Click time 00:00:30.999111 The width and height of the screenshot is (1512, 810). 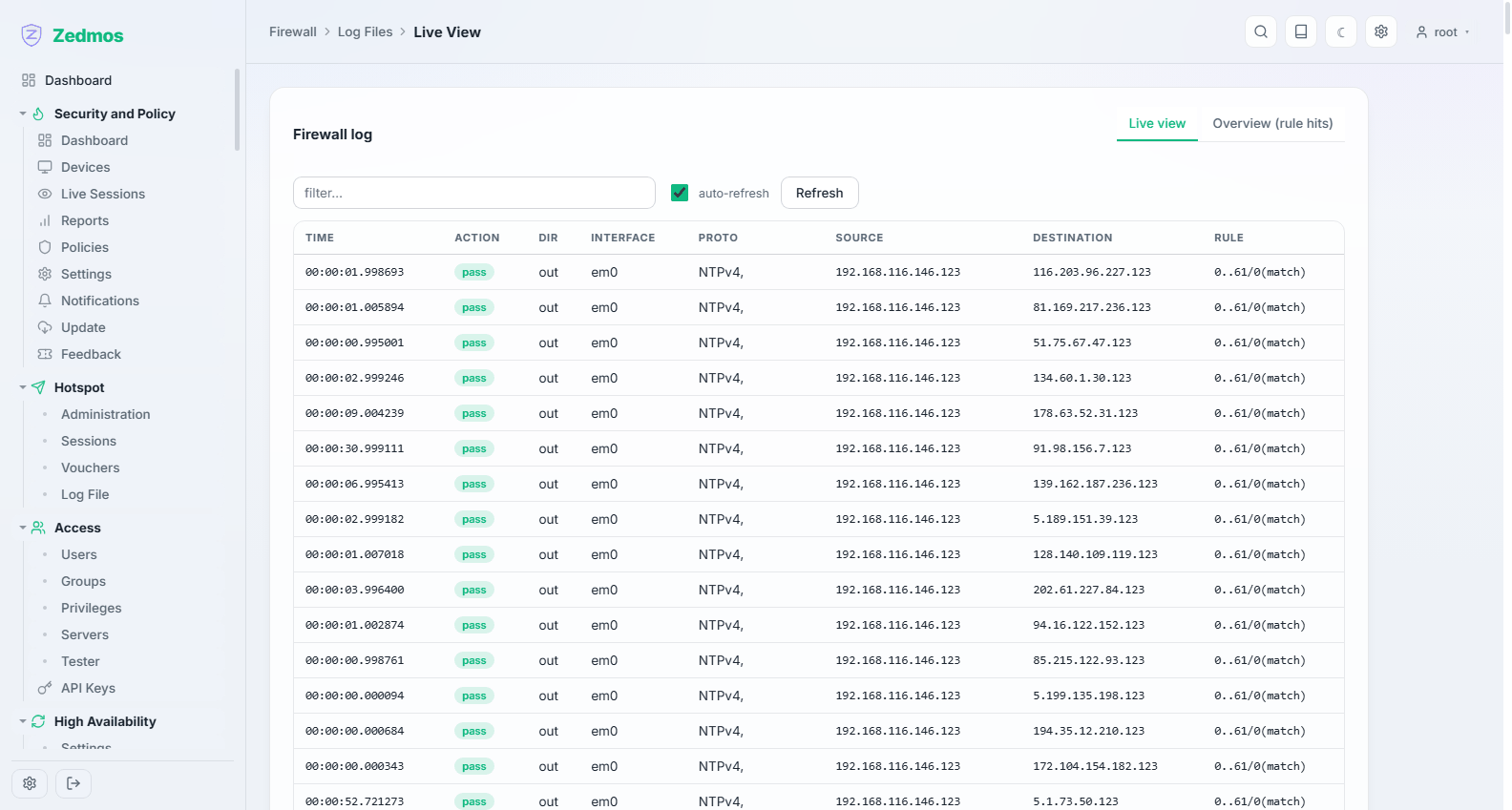tap(355, 448)
